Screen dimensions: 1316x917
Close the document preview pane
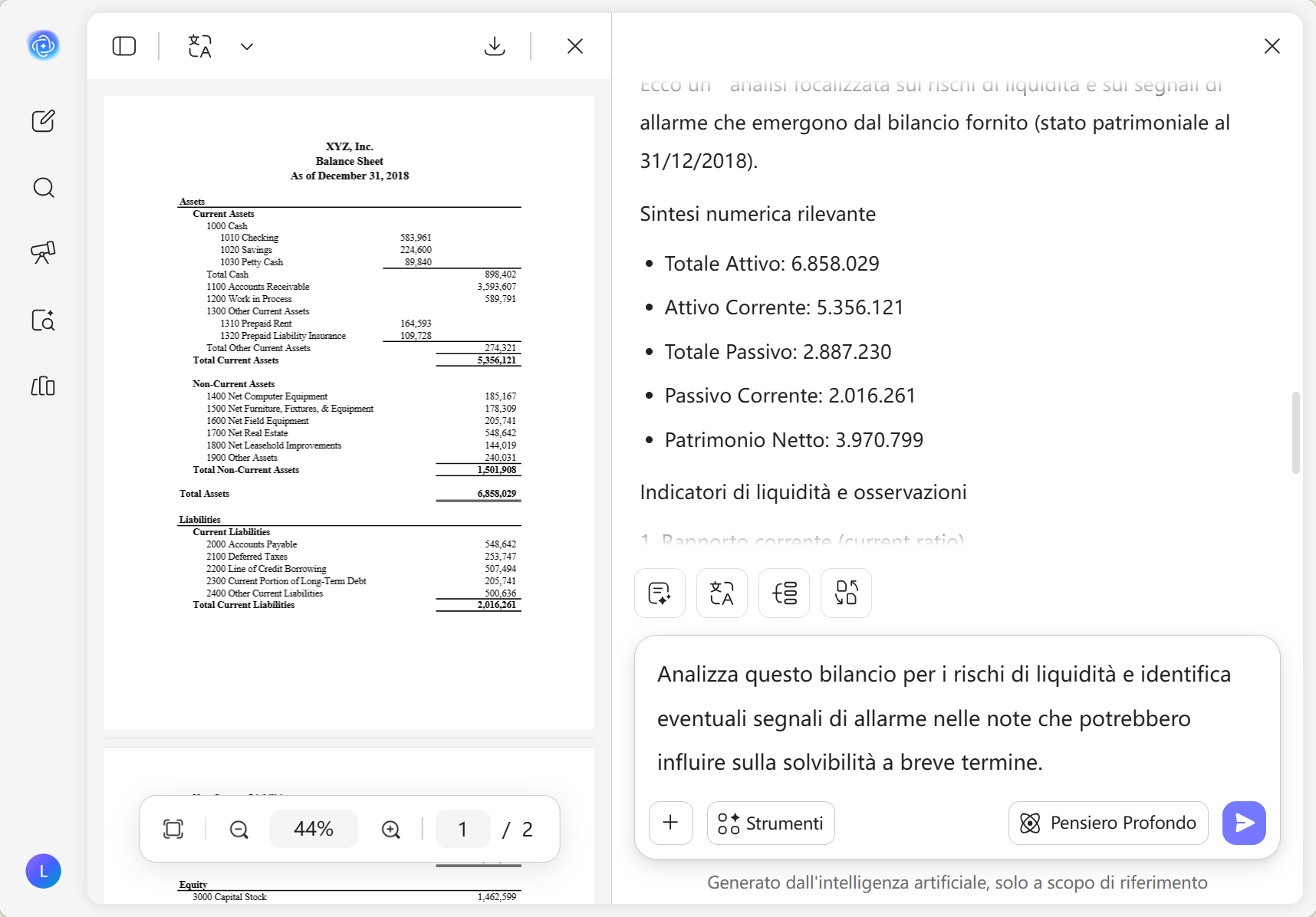click(x=575, y=46)
